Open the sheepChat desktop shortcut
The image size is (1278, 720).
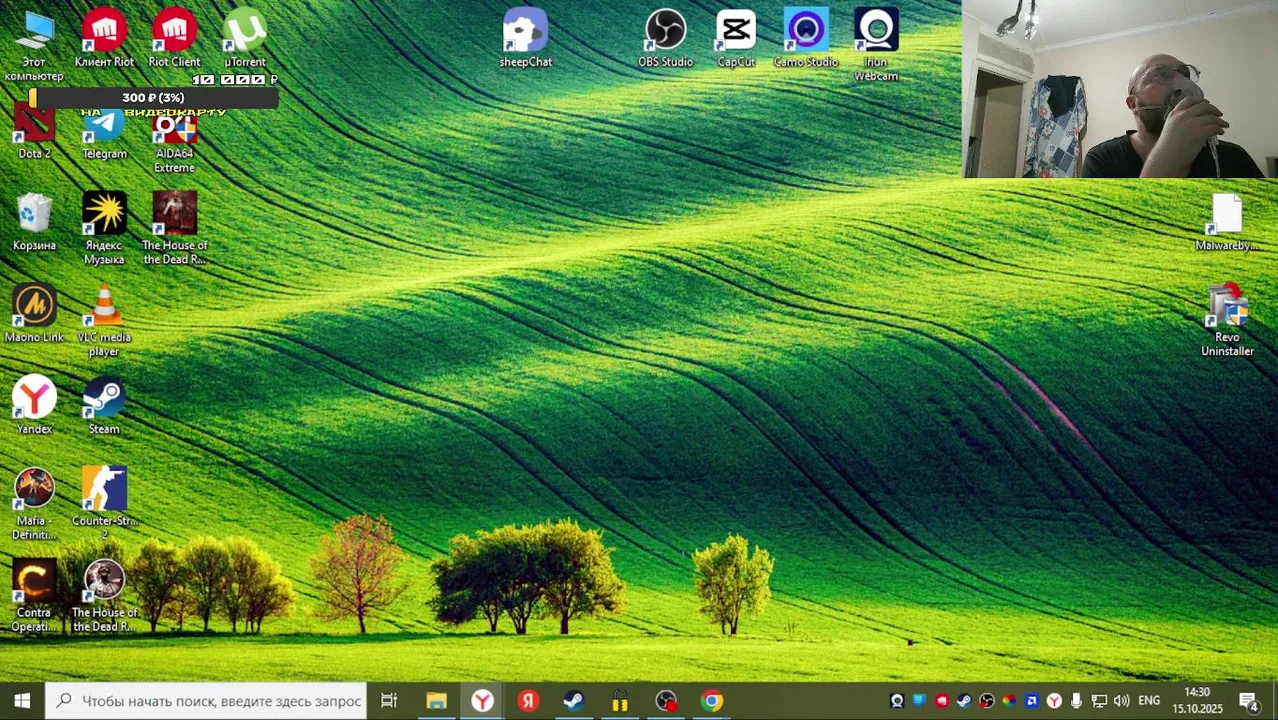click(x=525, y=39)
